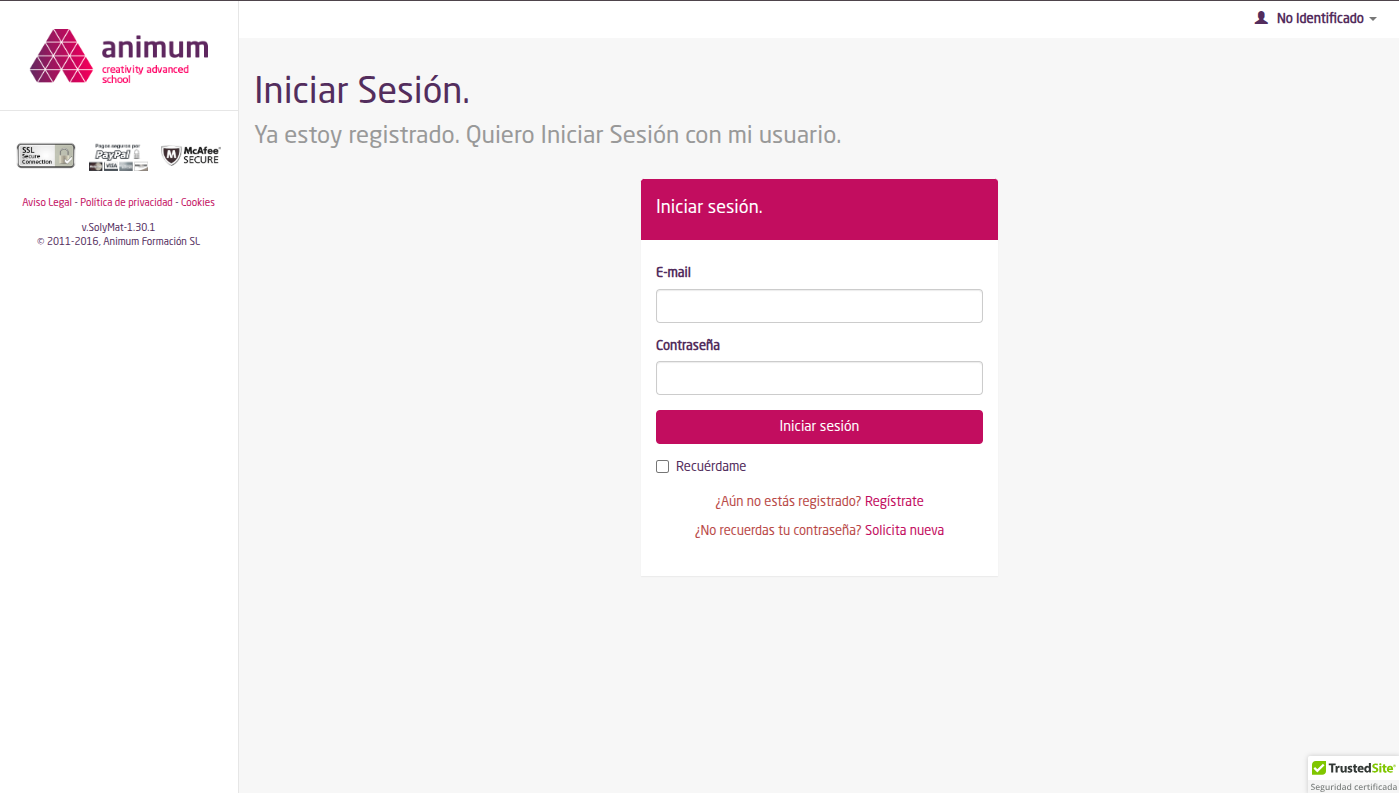The width and height of the screenshot is (1399, 793).
Task: Open the TrustedSite certification badge
Action: pos(1353,774)
